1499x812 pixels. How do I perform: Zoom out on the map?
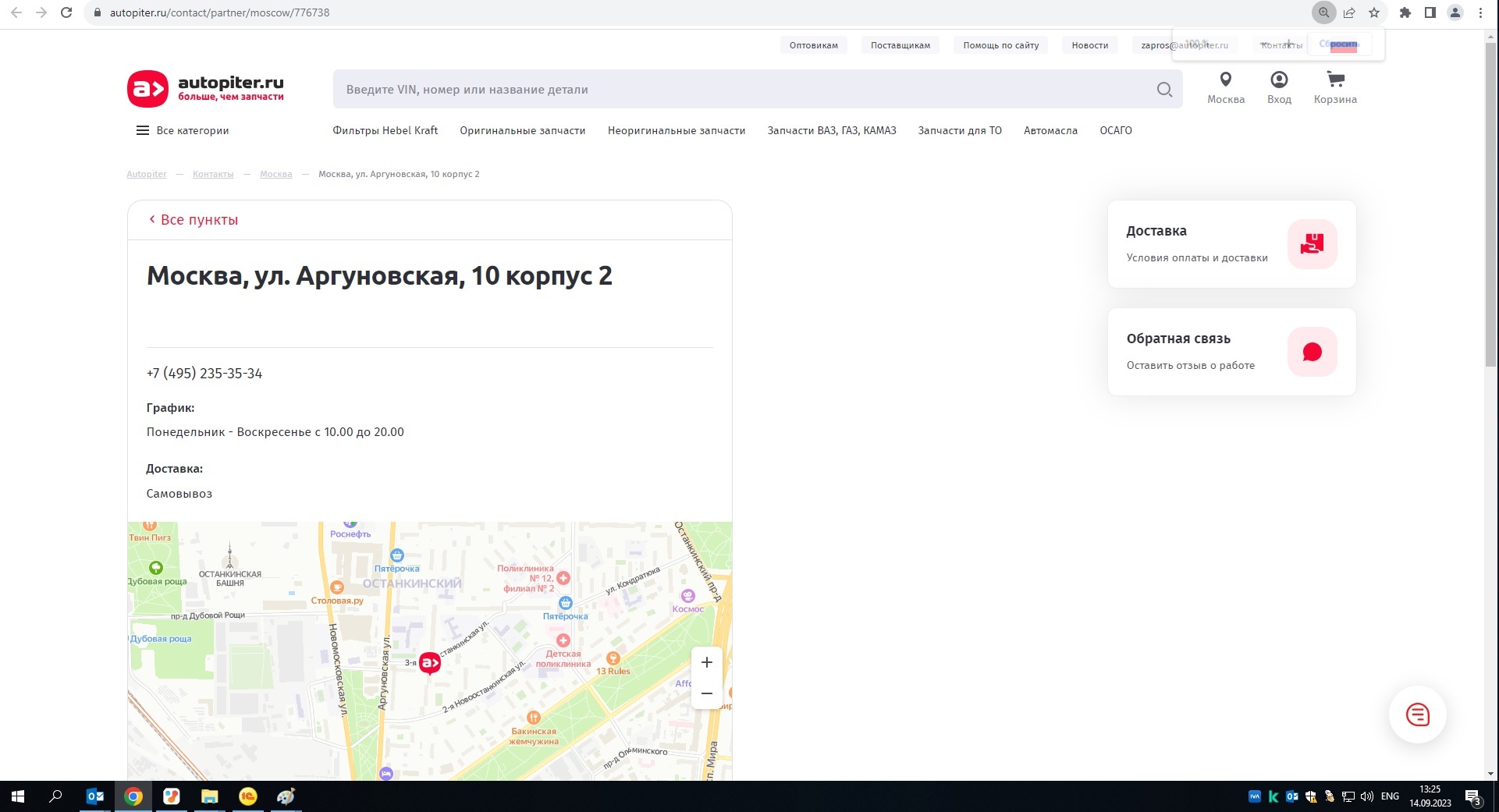pyautogui.click(x=706, y=693)
